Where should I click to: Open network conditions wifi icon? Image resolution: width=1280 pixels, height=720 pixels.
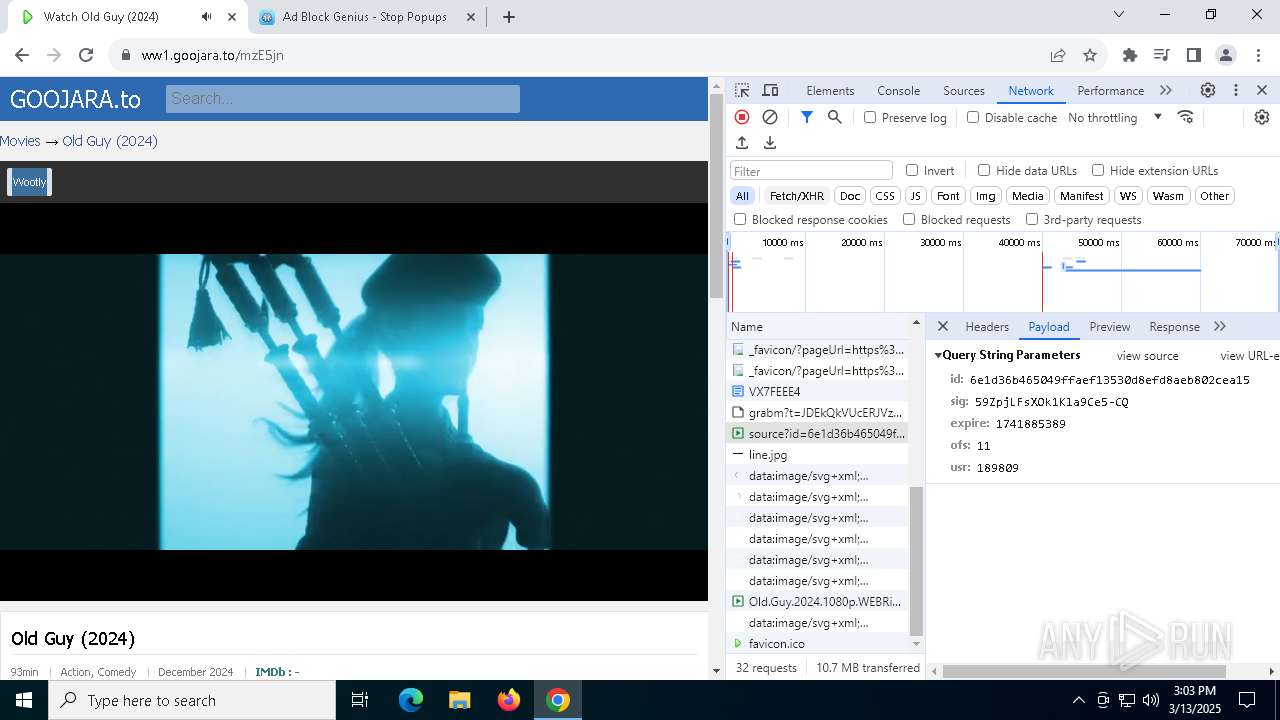click(x=1186, y=117)
